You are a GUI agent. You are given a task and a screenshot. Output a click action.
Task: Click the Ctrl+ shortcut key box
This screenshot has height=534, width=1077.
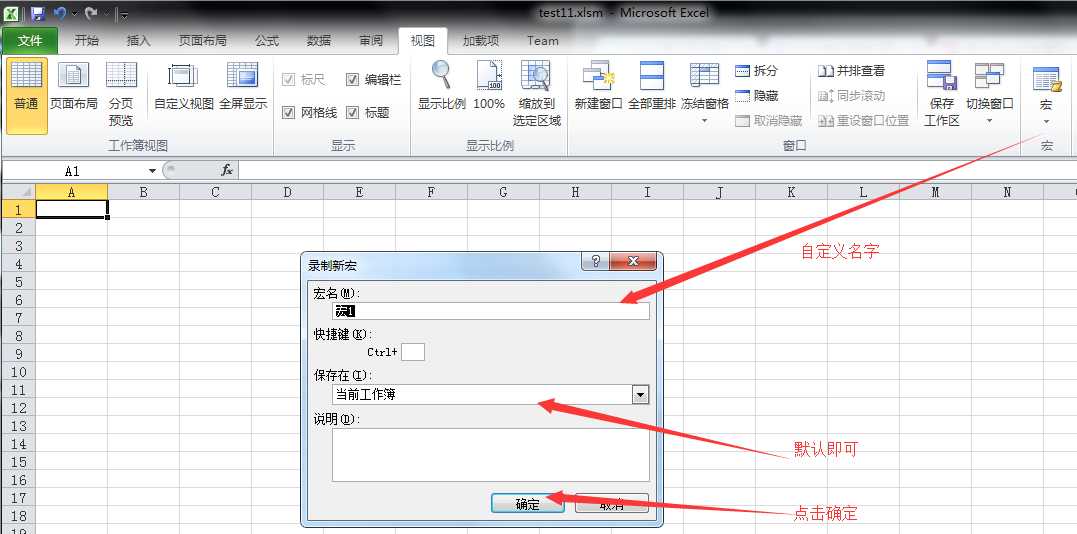(x=413, y=352)
